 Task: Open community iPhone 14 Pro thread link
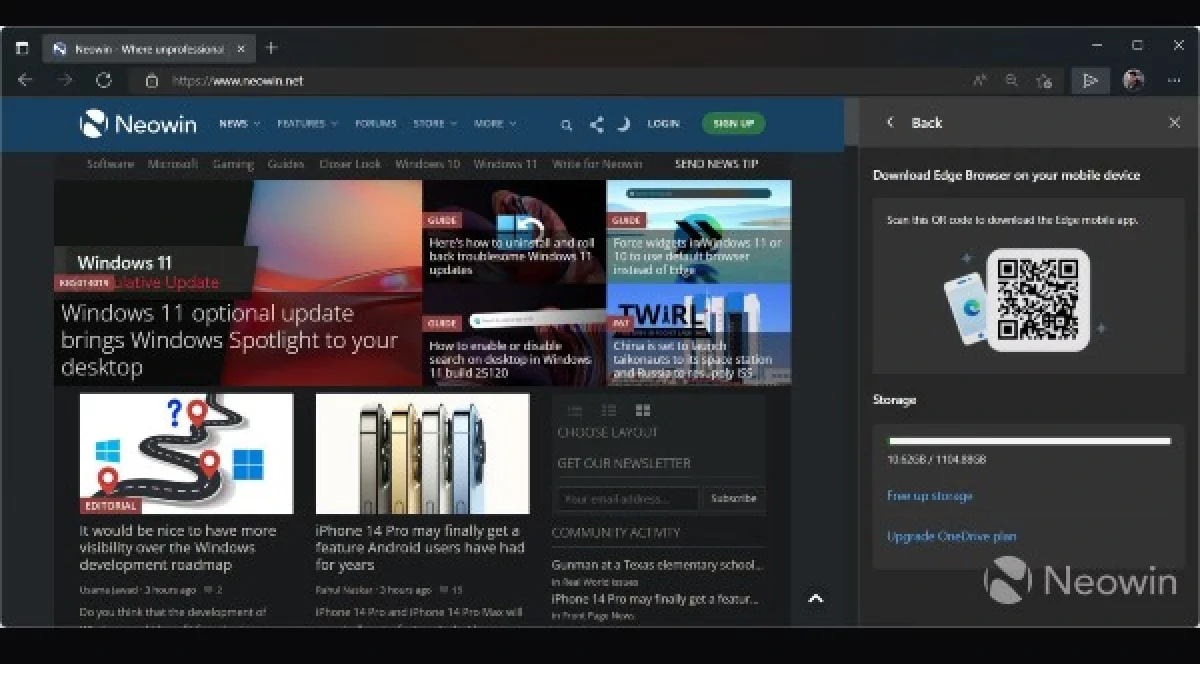coord(656,599)
